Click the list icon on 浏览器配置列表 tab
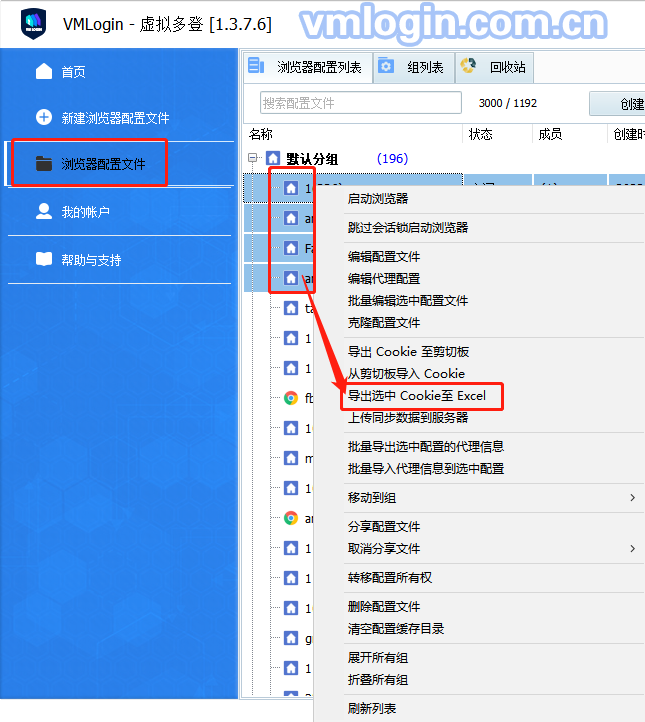Image resolution: width=645 pixels, height=722 pixels. (x=256, y=65)
